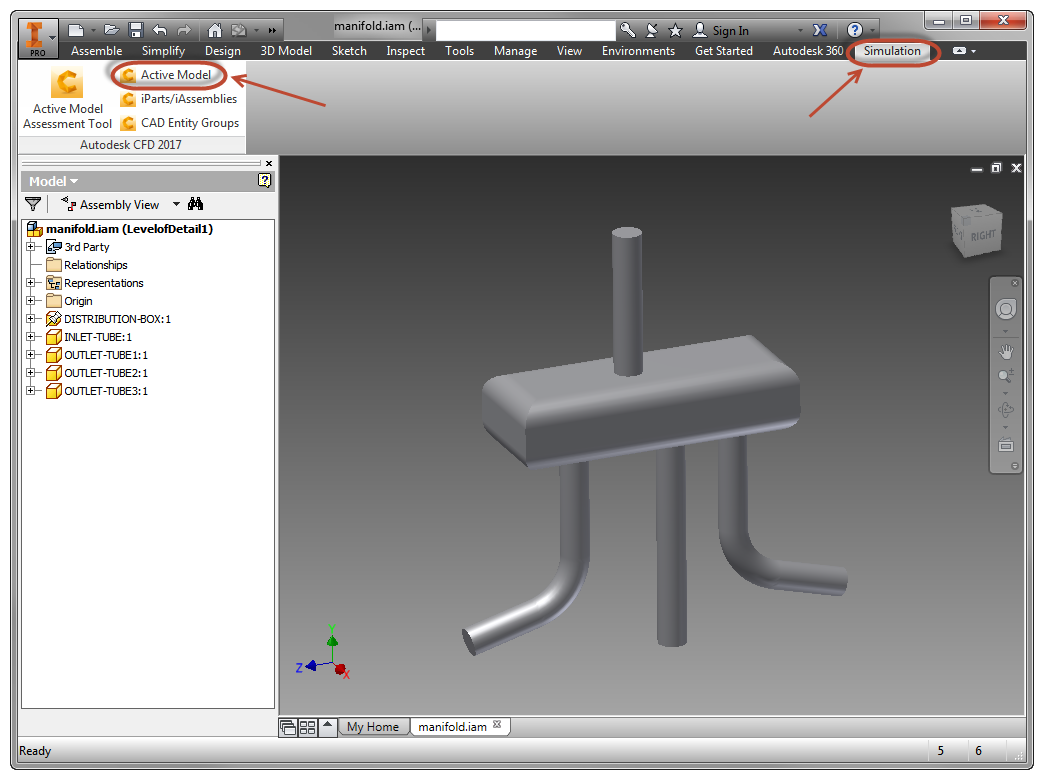The height and width of the screenshot is (780, 1044).
Task: Switch to the My Home document tab
Action: (373, 727)
